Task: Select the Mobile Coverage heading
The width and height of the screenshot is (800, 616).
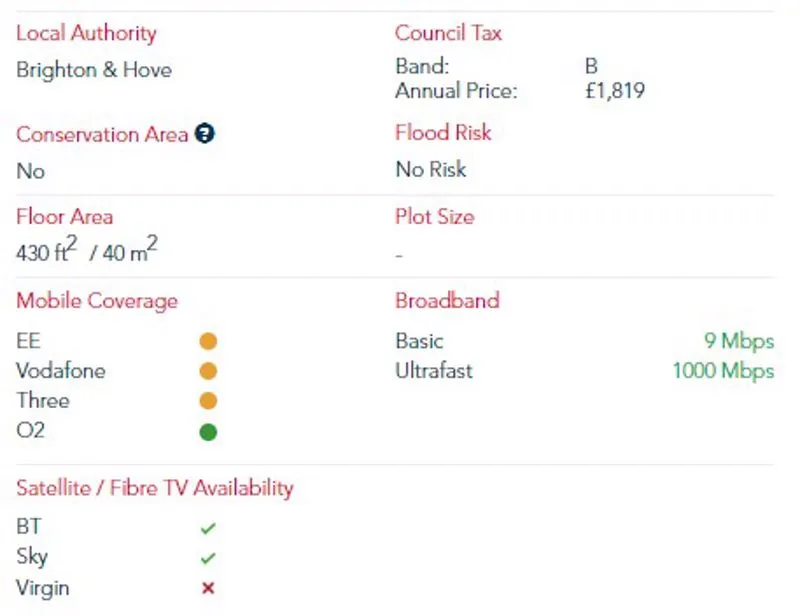Action: [97, 301]
